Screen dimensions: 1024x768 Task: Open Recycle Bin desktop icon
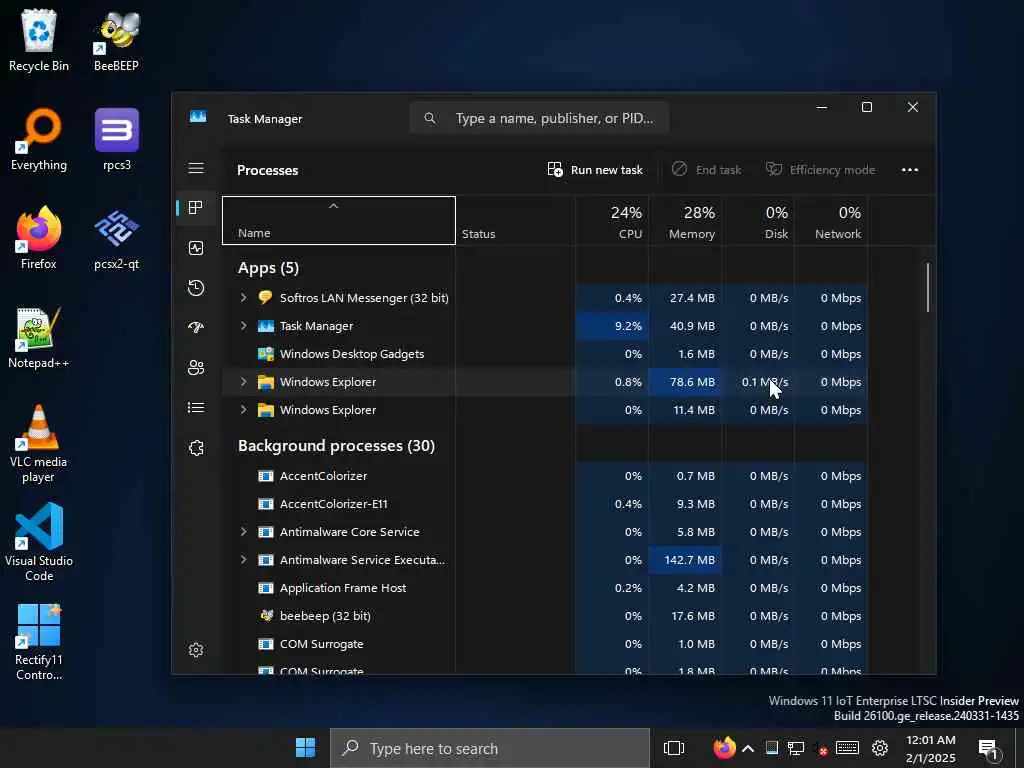click(x=39, y=40)
